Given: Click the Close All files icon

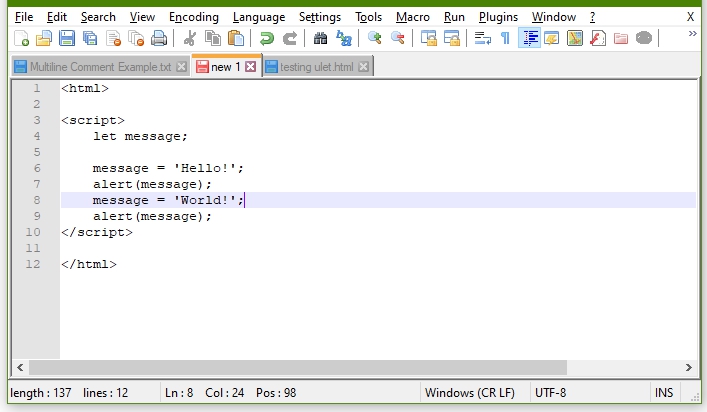Looking at the screenshot, I should (x=136, y=38).
